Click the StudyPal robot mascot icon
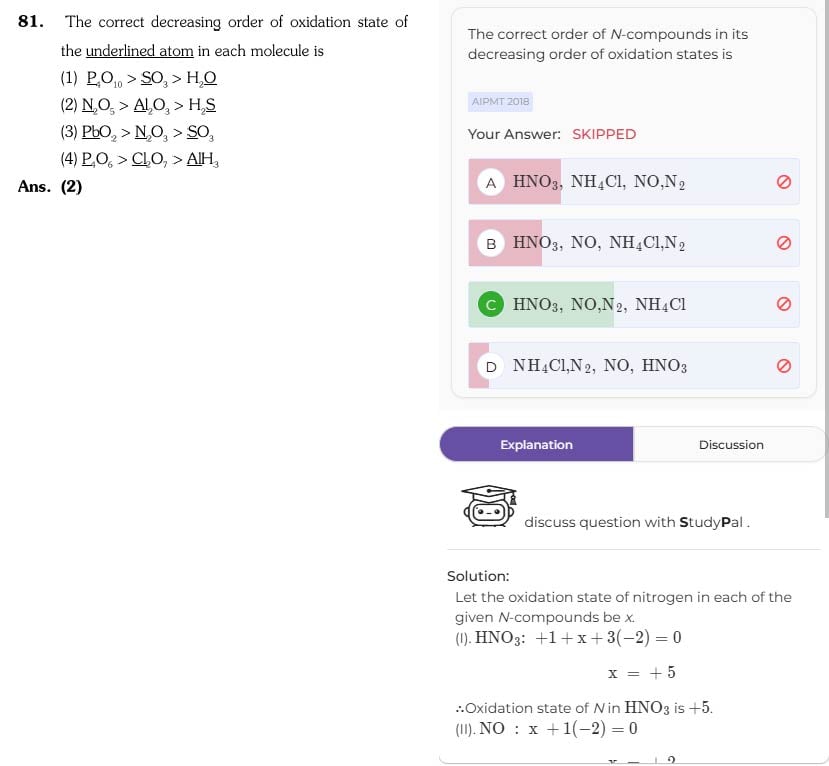Screen dimensions: 829x766 pos(489,506)
